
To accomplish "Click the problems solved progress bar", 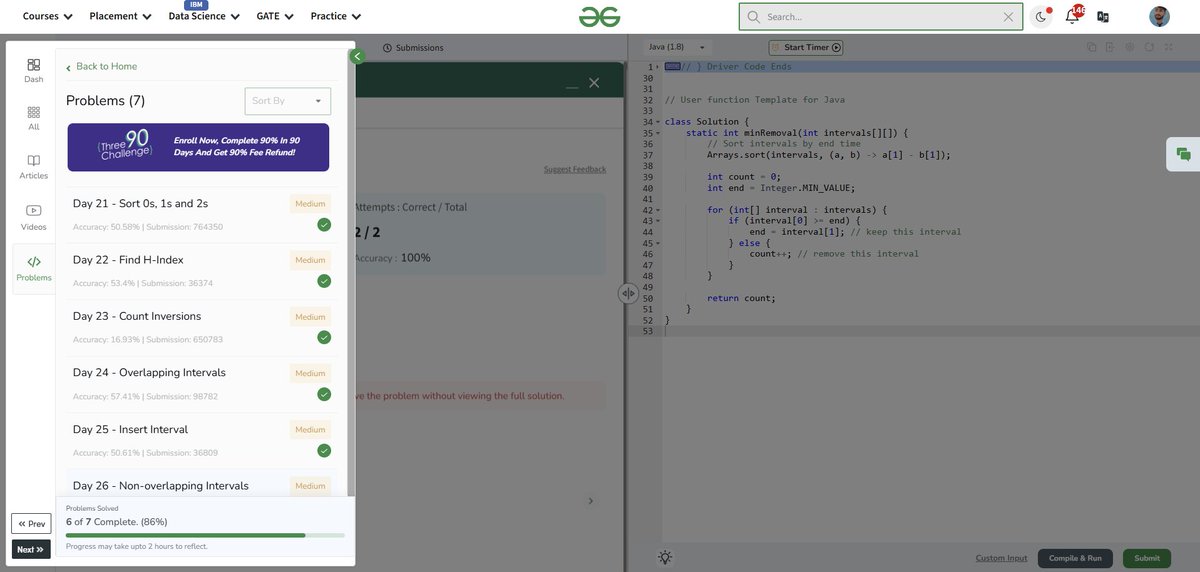I will (x=205, y=535).
